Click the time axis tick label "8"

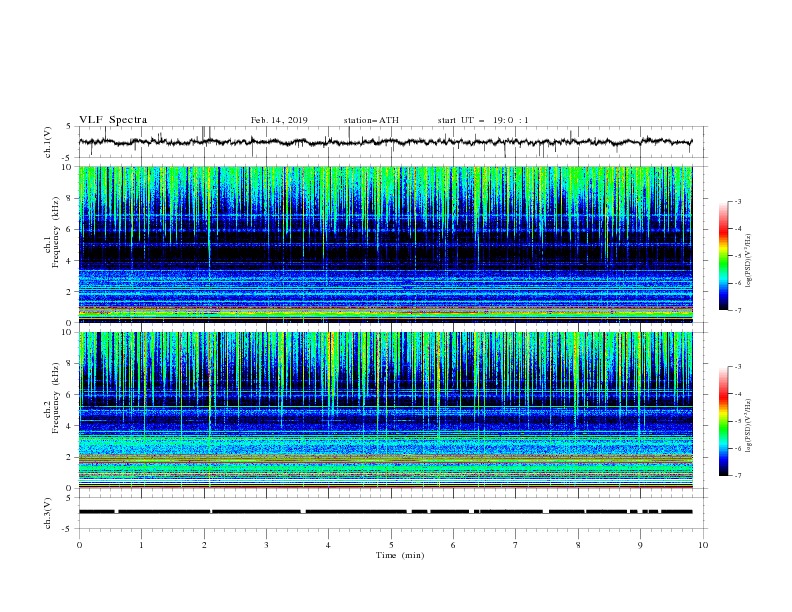(578, 545)
